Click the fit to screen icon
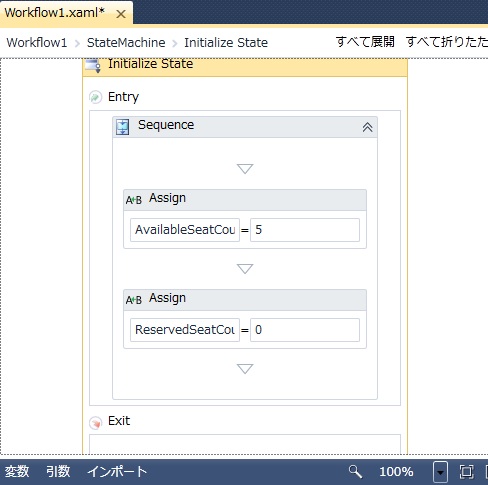 click(x=466, y=472)
